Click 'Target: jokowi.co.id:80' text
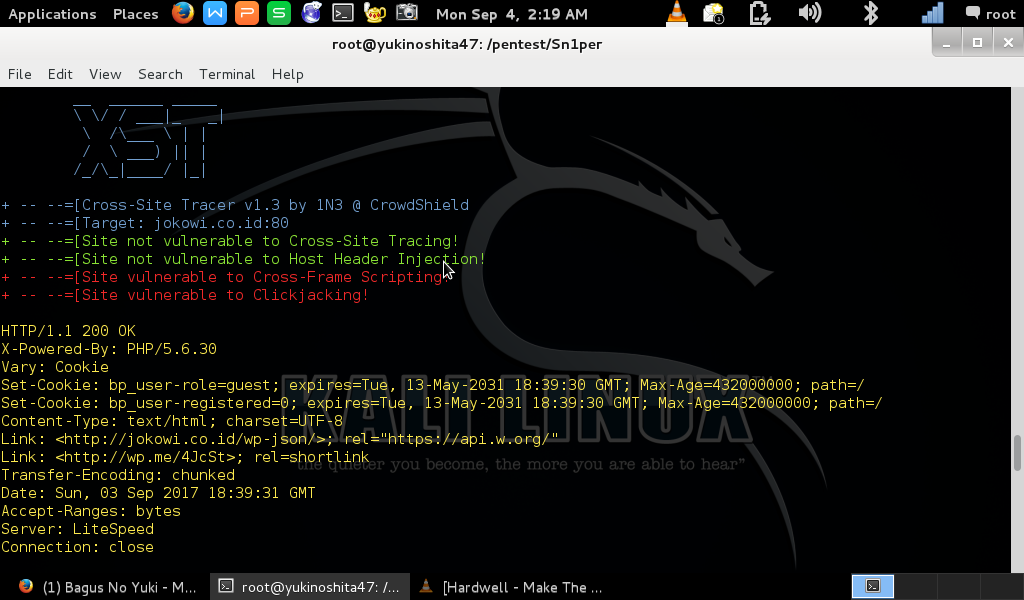 [185, 223]
